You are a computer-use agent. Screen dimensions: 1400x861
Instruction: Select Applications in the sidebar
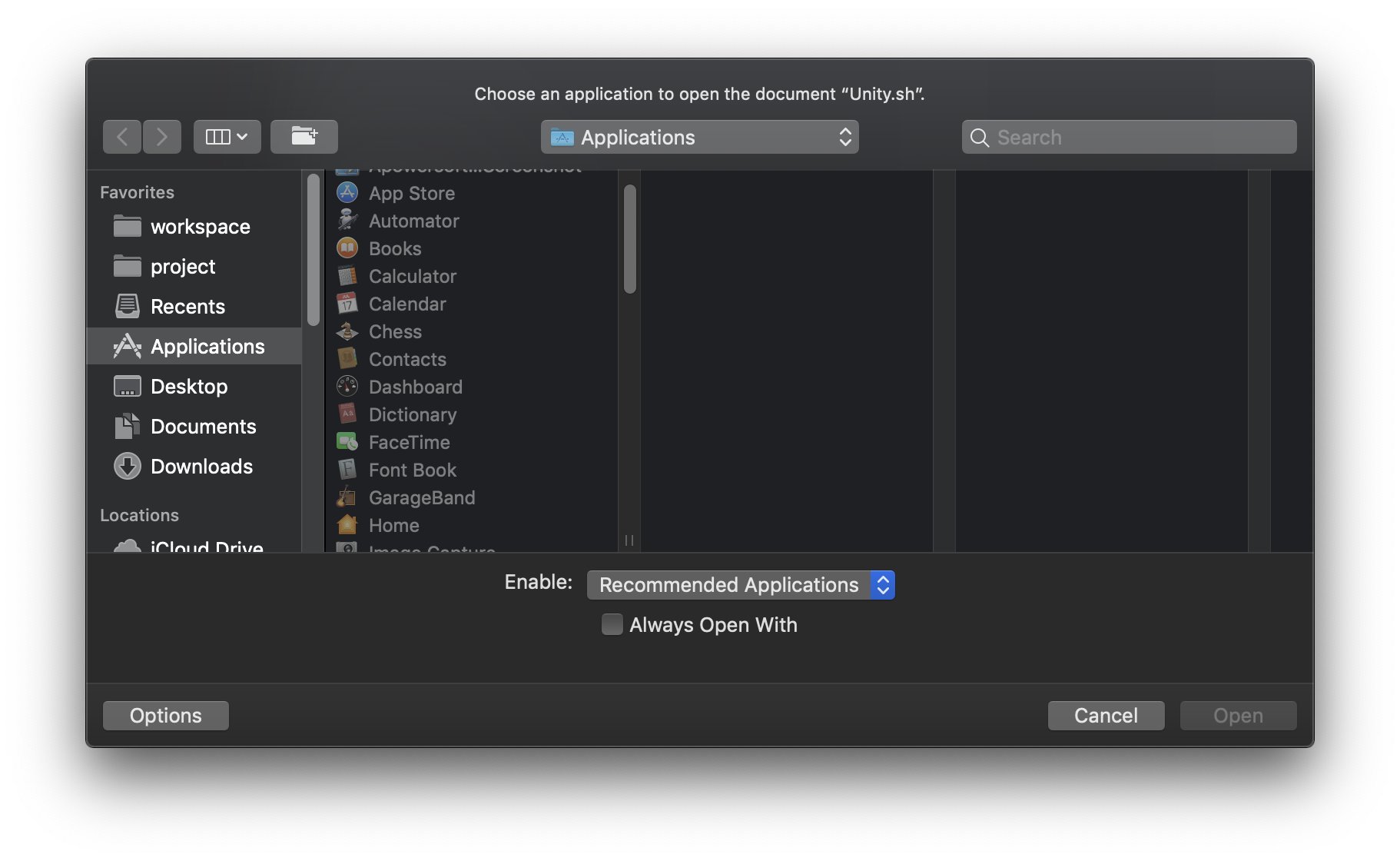[x=194, y=347]
